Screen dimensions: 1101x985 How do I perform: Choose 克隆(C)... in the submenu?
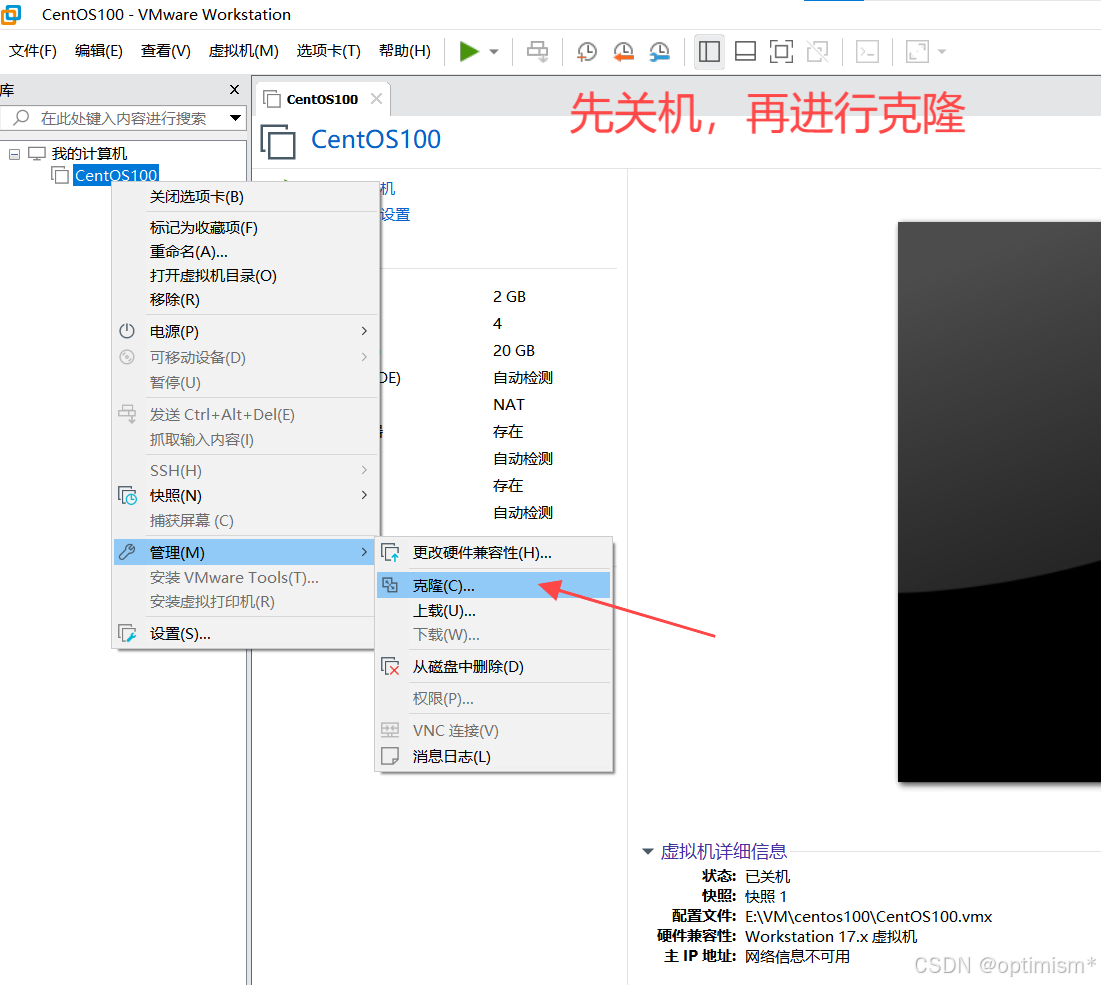[494, 586]
